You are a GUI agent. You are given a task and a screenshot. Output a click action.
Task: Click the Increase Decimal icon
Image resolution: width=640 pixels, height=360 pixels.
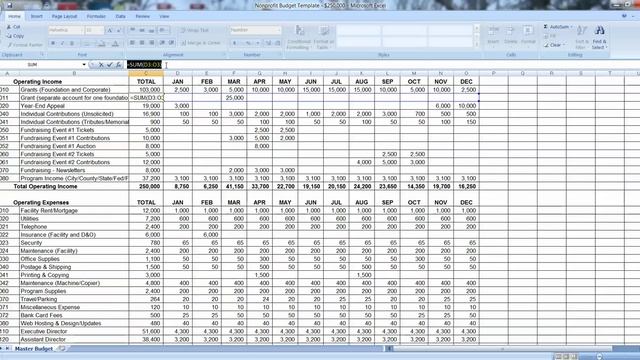(x=269, y=43)
